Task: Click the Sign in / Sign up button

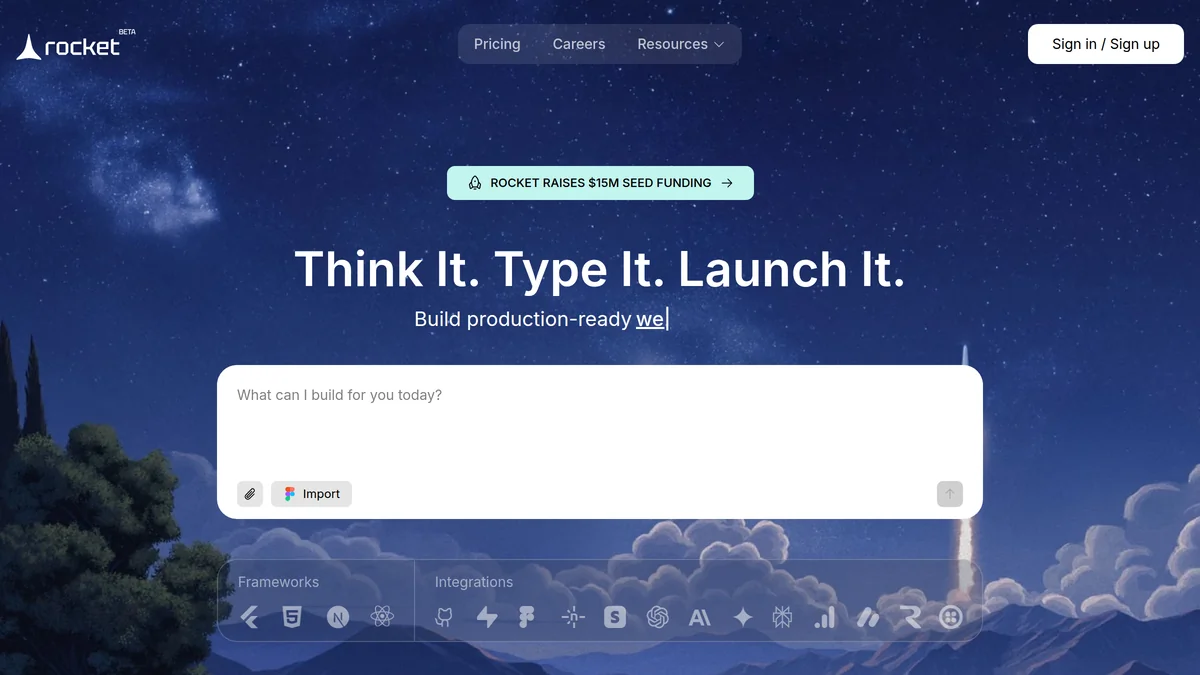Action: click(1105, 44)
